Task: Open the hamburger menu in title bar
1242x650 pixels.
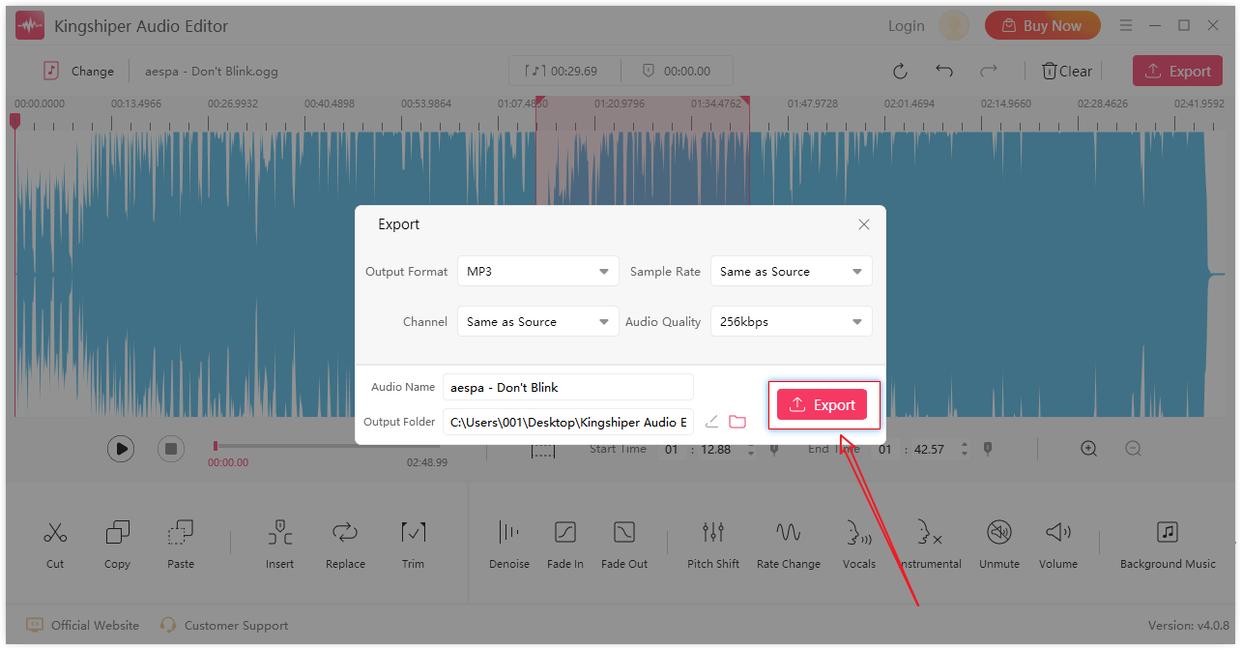Action: point(1126,26)
